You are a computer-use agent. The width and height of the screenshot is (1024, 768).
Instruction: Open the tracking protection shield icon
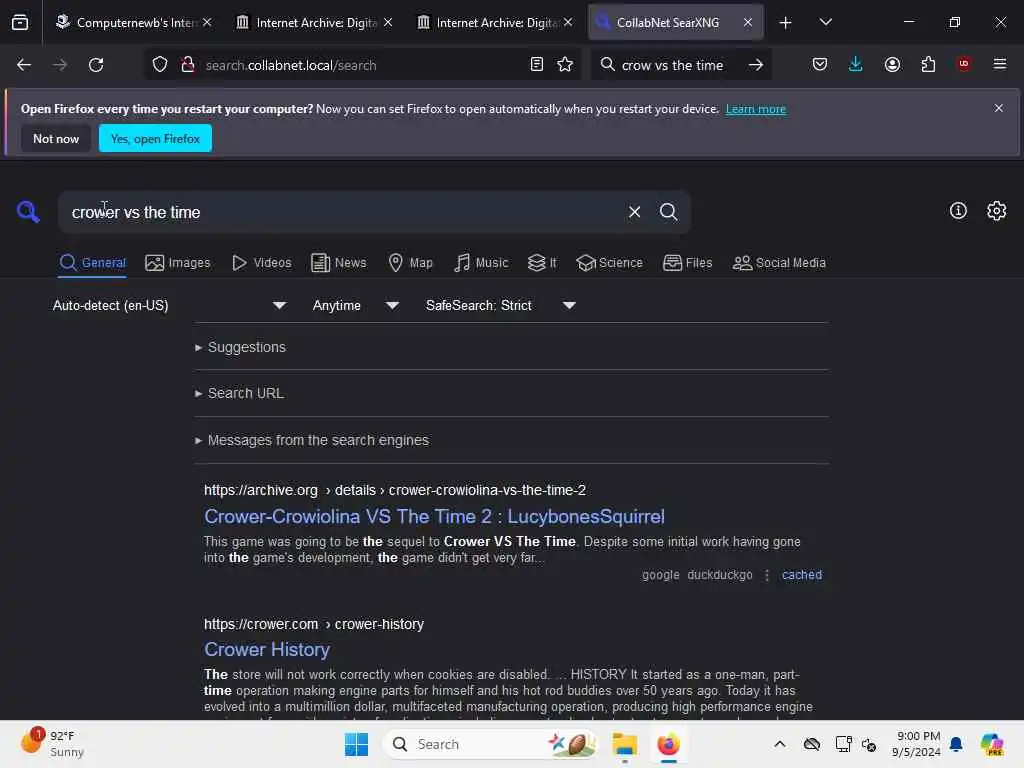[160, 65]
